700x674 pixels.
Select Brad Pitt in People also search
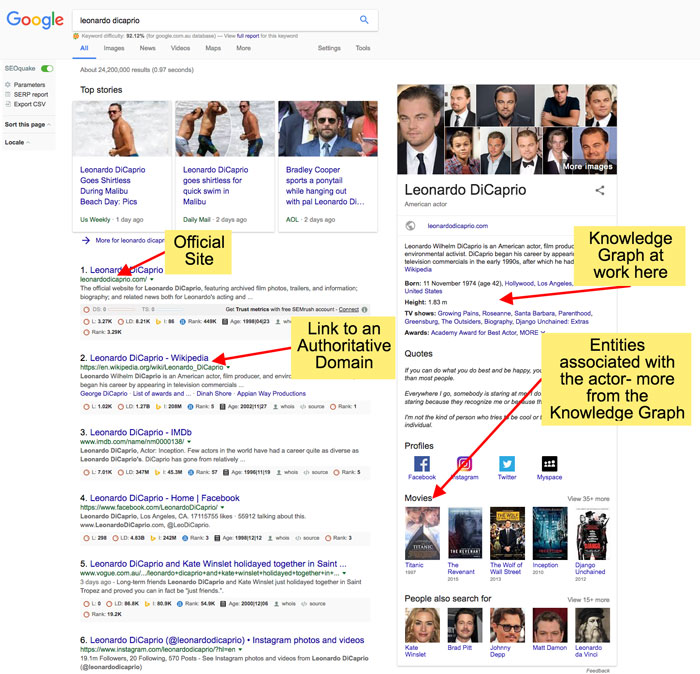[465, 625]
